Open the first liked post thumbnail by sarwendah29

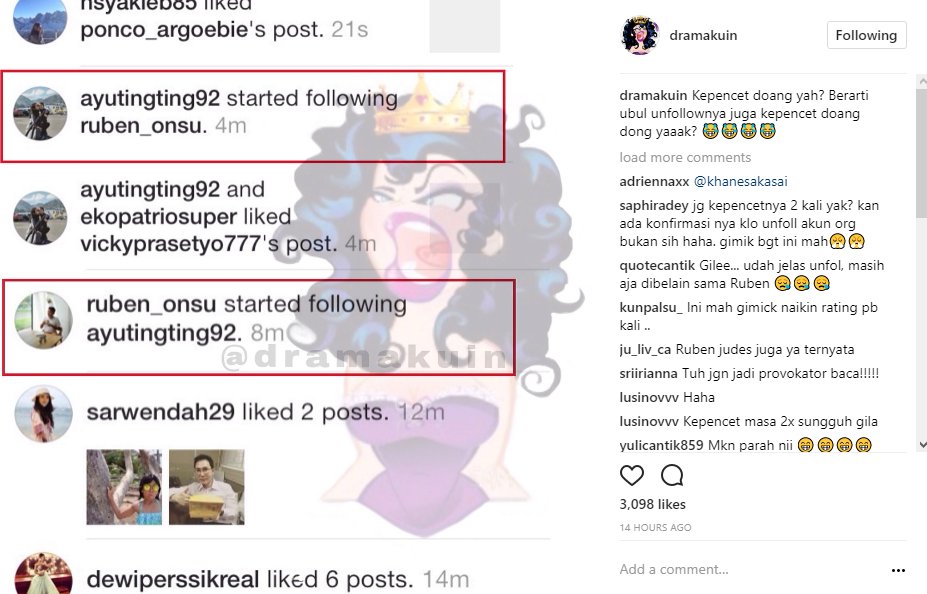(124, 487)
